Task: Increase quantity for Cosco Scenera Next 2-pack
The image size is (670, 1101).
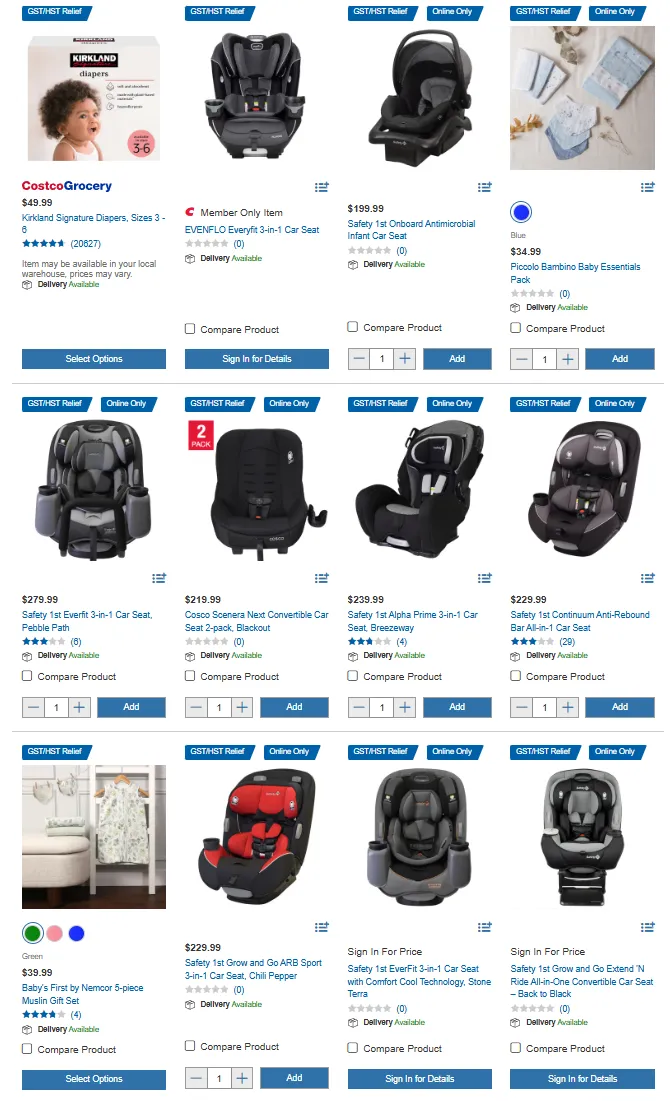Action: pyautogui.click(x=242, y=707)
